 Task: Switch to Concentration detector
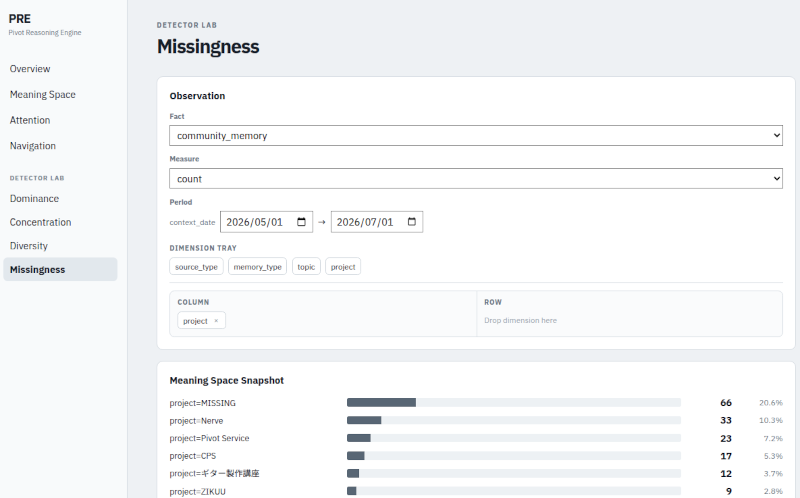[x=40, y=222]
